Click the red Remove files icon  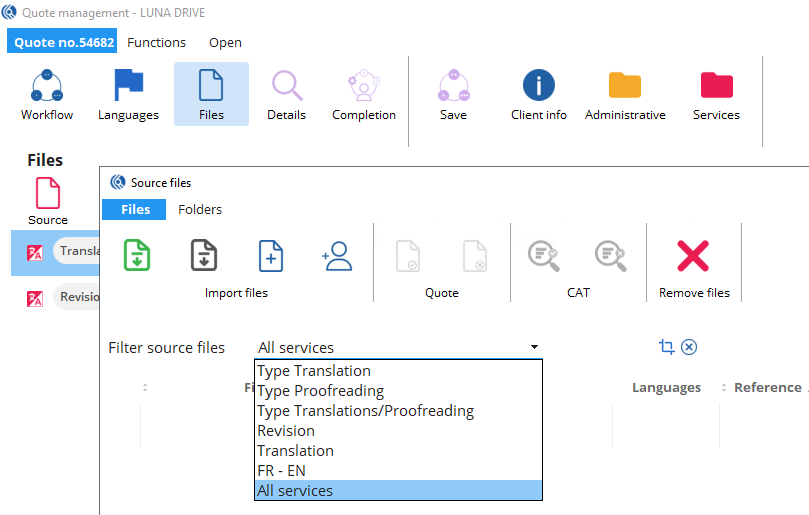693,257
